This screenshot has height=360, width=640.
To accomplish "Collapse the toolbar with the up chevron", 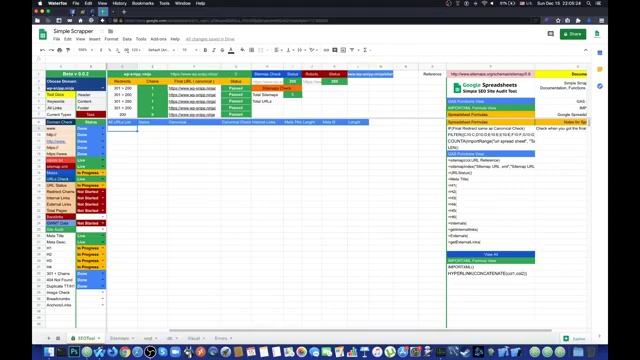I will pyautogui.click(x=586, y=50).
